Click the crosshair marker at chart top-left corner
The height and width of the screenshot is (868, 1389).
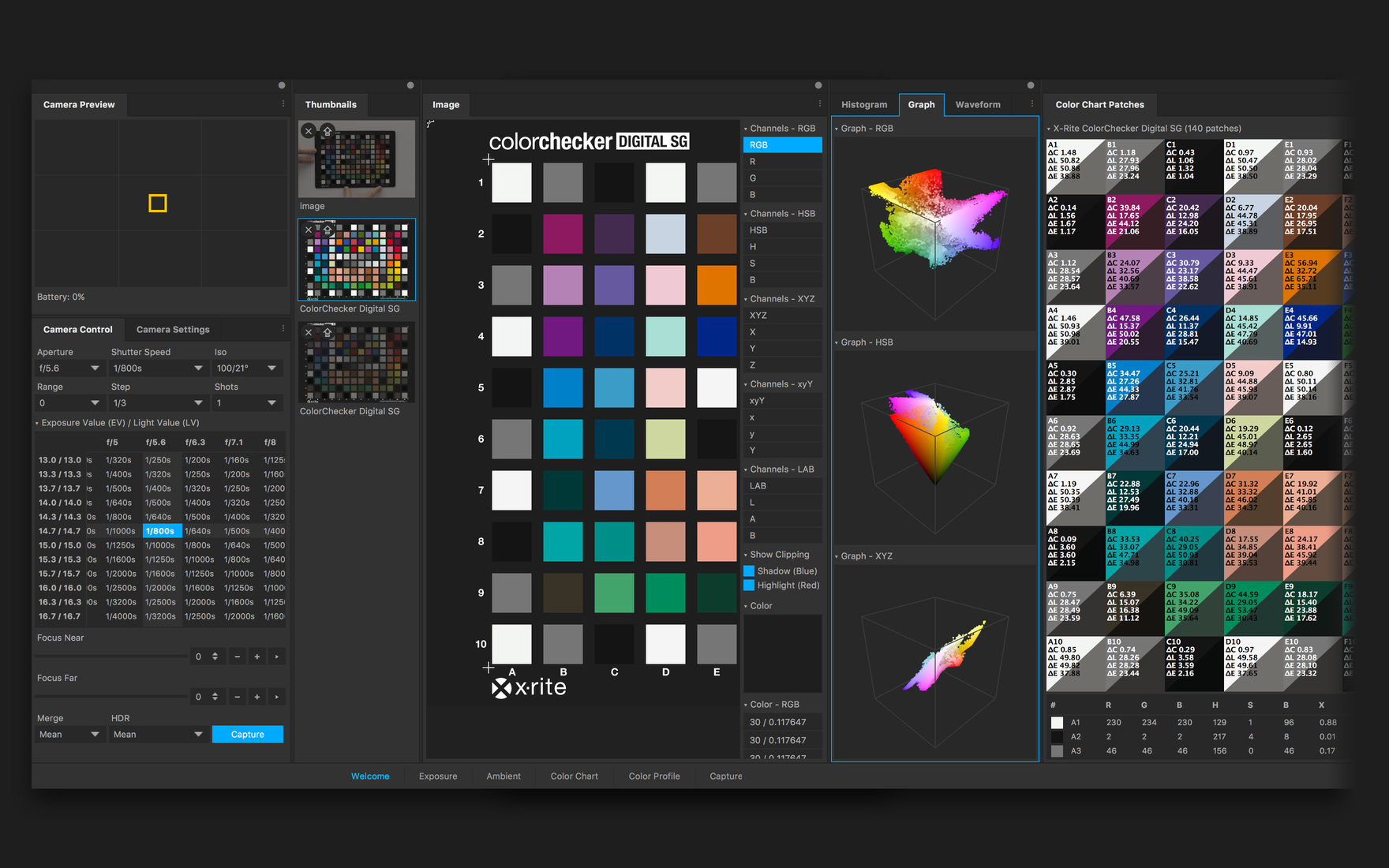(489, 159)
